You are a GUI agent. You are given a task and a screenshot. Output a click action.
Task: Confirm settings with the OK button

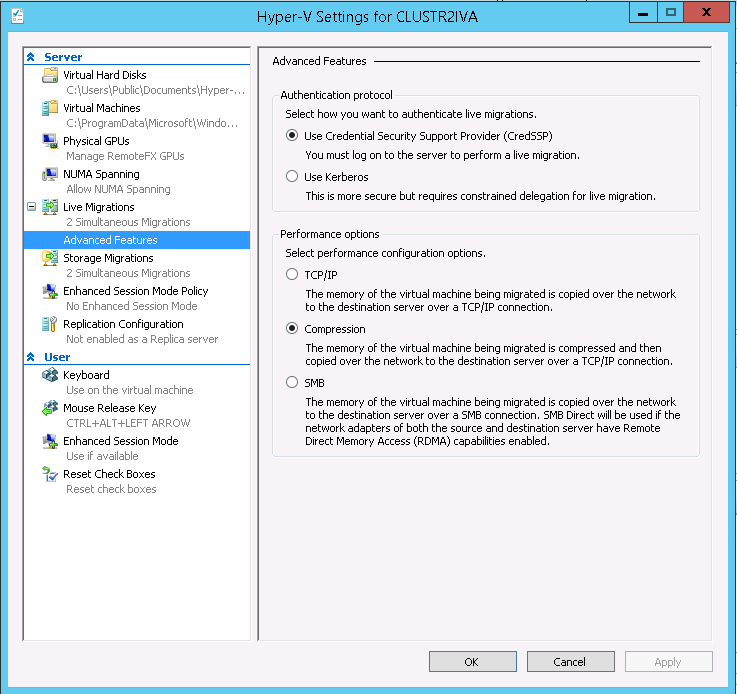pos(473,662)
